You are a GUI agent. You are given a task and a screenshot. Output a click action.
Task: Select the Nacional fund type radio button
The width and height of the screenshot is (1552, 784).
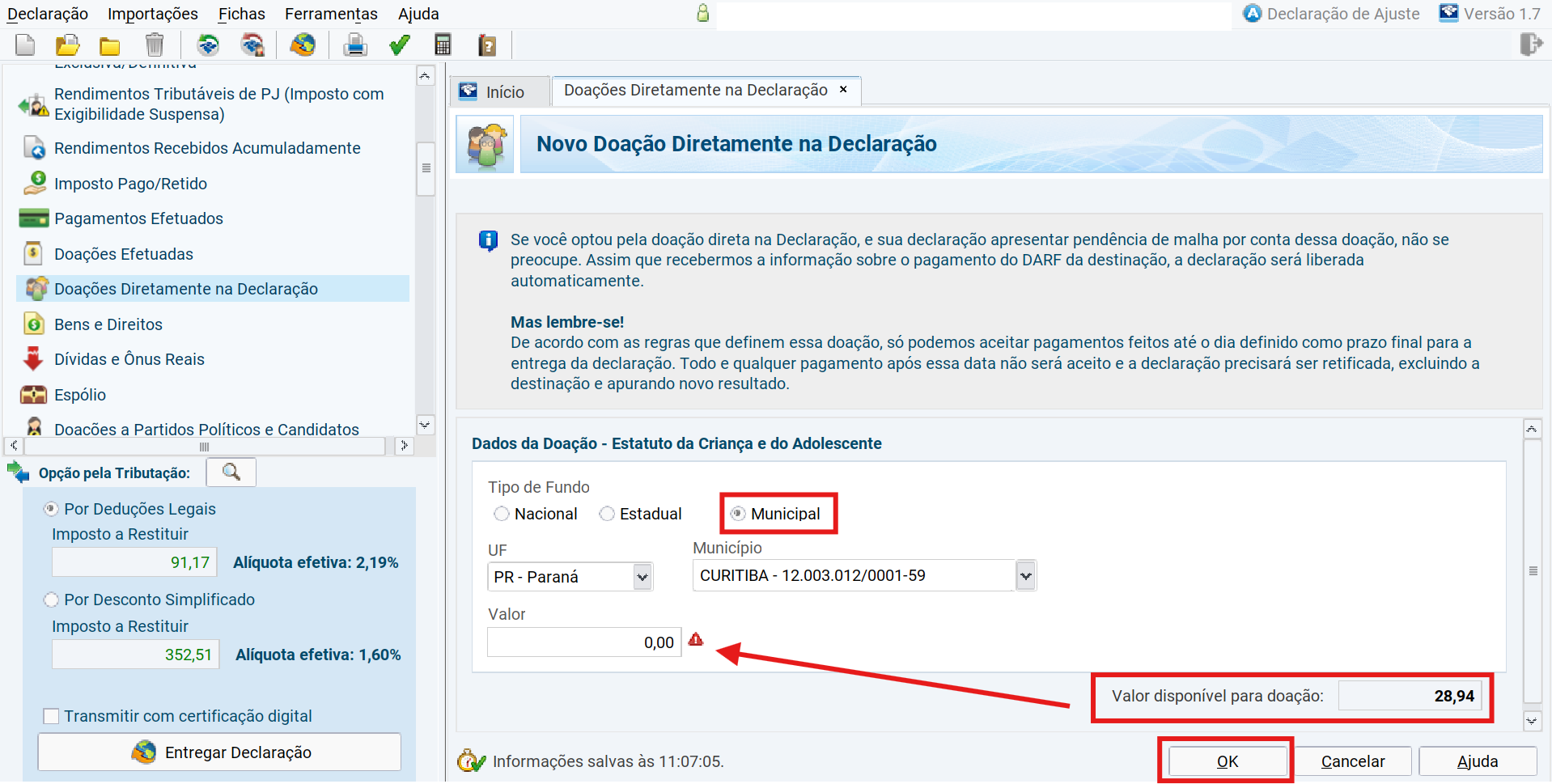coord(502,514)
